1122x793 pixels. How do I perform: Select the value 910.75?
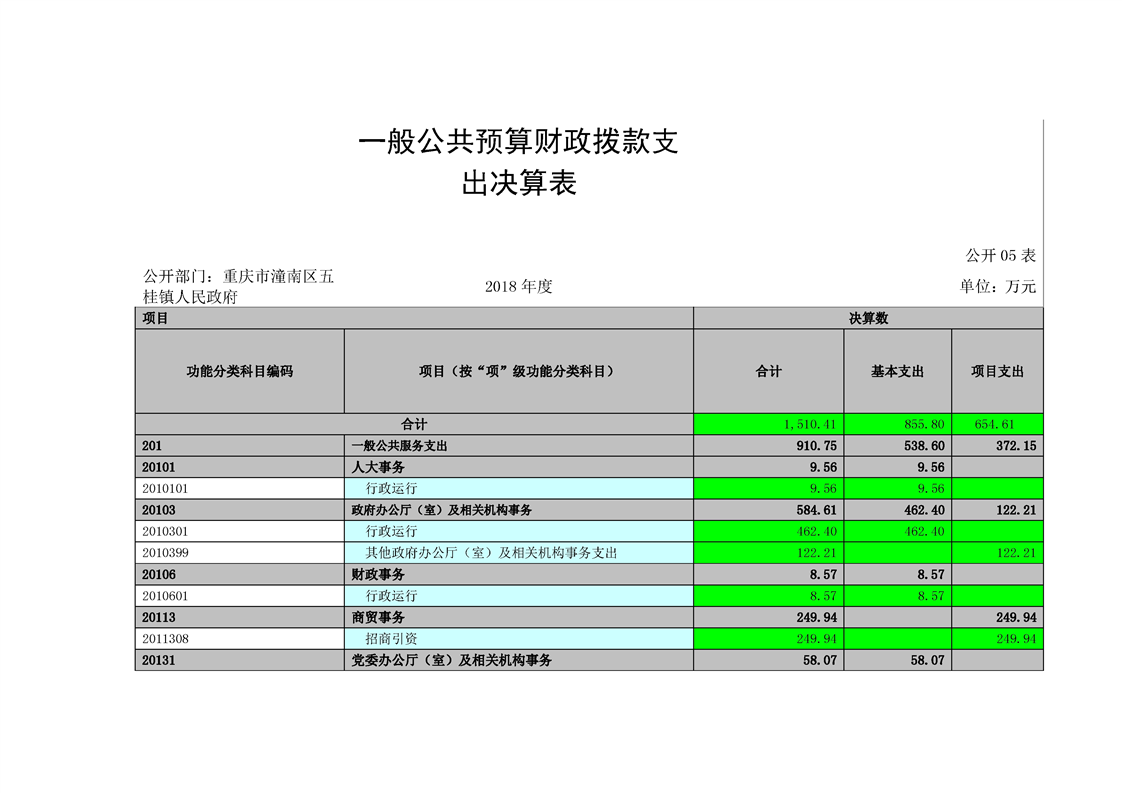click(x=816, y=446)
